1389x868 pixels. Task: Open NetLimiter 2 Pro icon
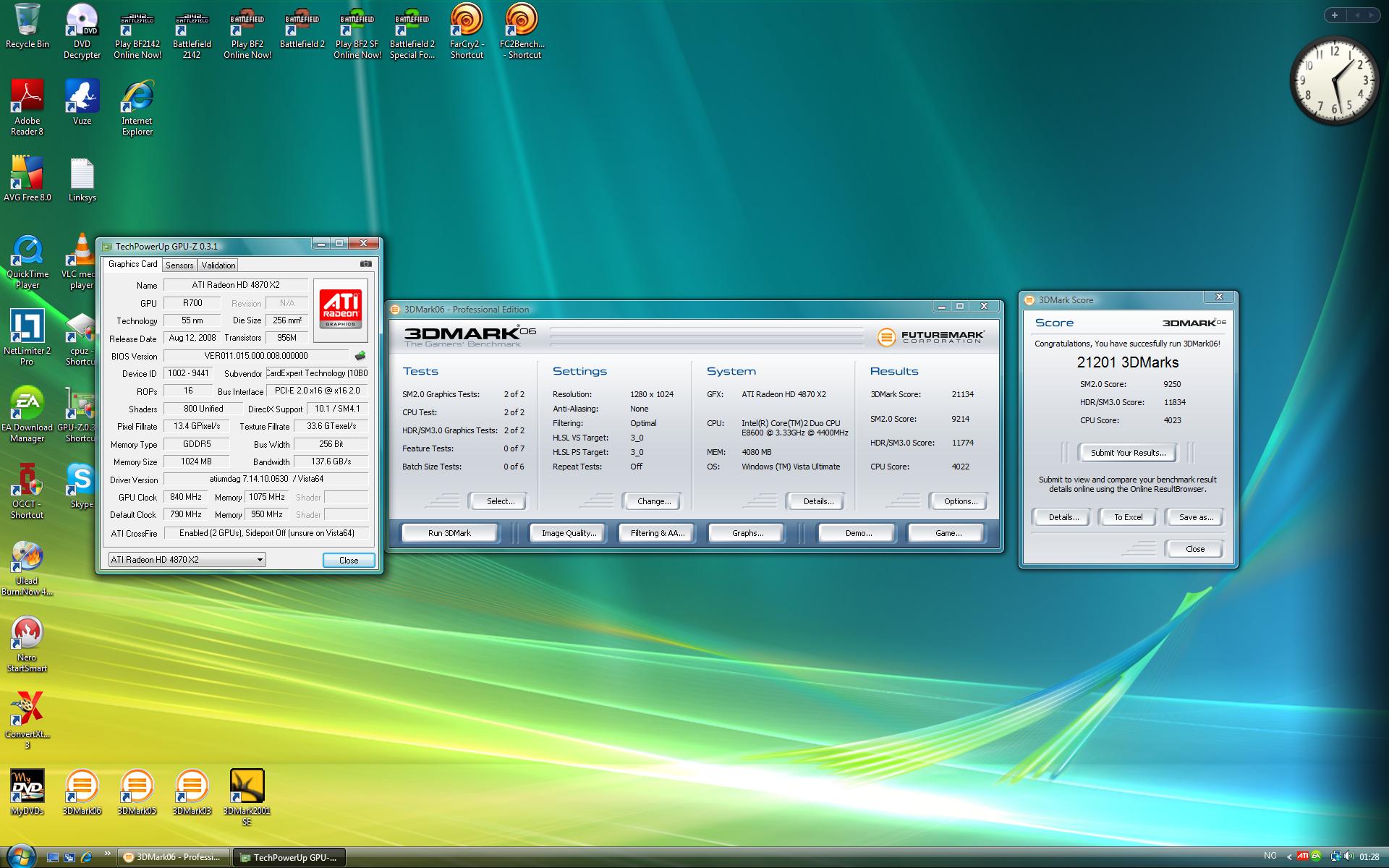click(27, 337)
